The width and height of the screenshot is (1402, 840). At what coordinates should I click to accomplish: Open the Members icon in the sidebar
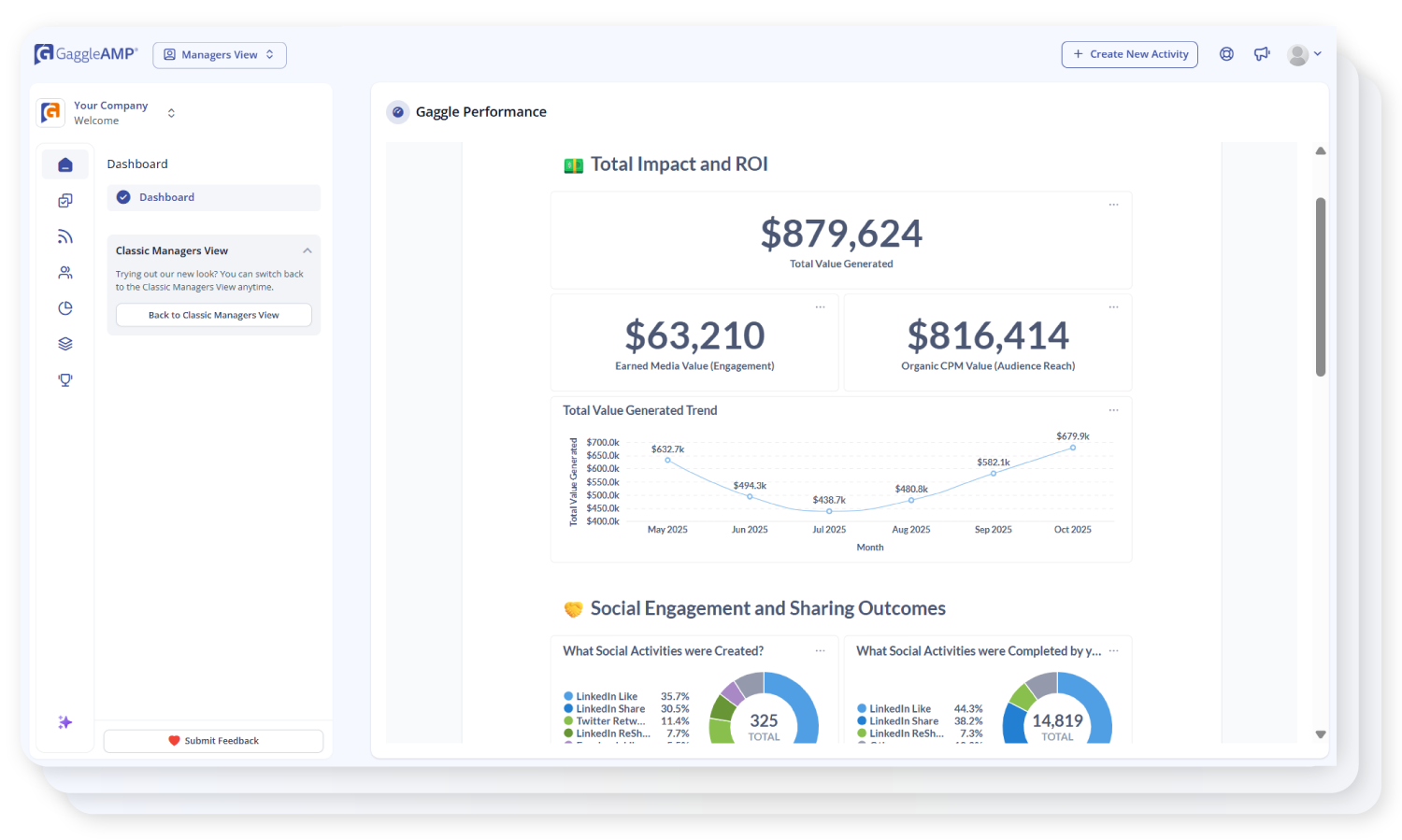click(64, 272)
